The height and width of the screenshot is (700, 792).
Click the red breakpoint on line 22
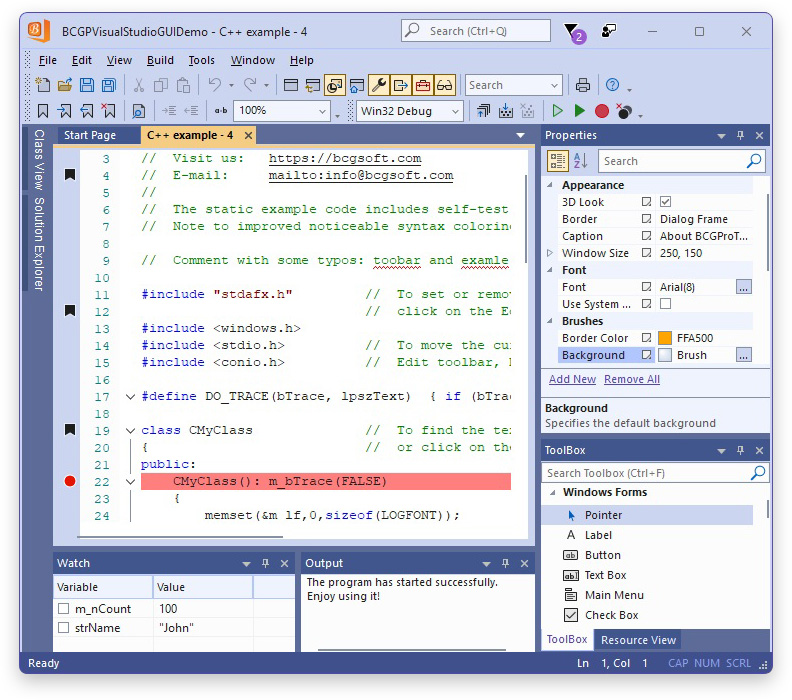[70, 481]
